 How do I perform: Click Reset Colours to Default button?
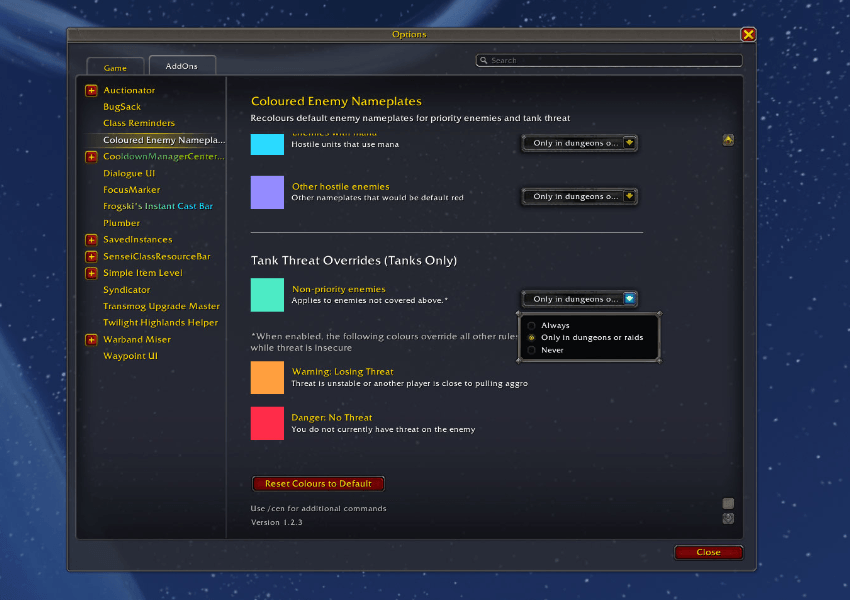tap(318, 483)
